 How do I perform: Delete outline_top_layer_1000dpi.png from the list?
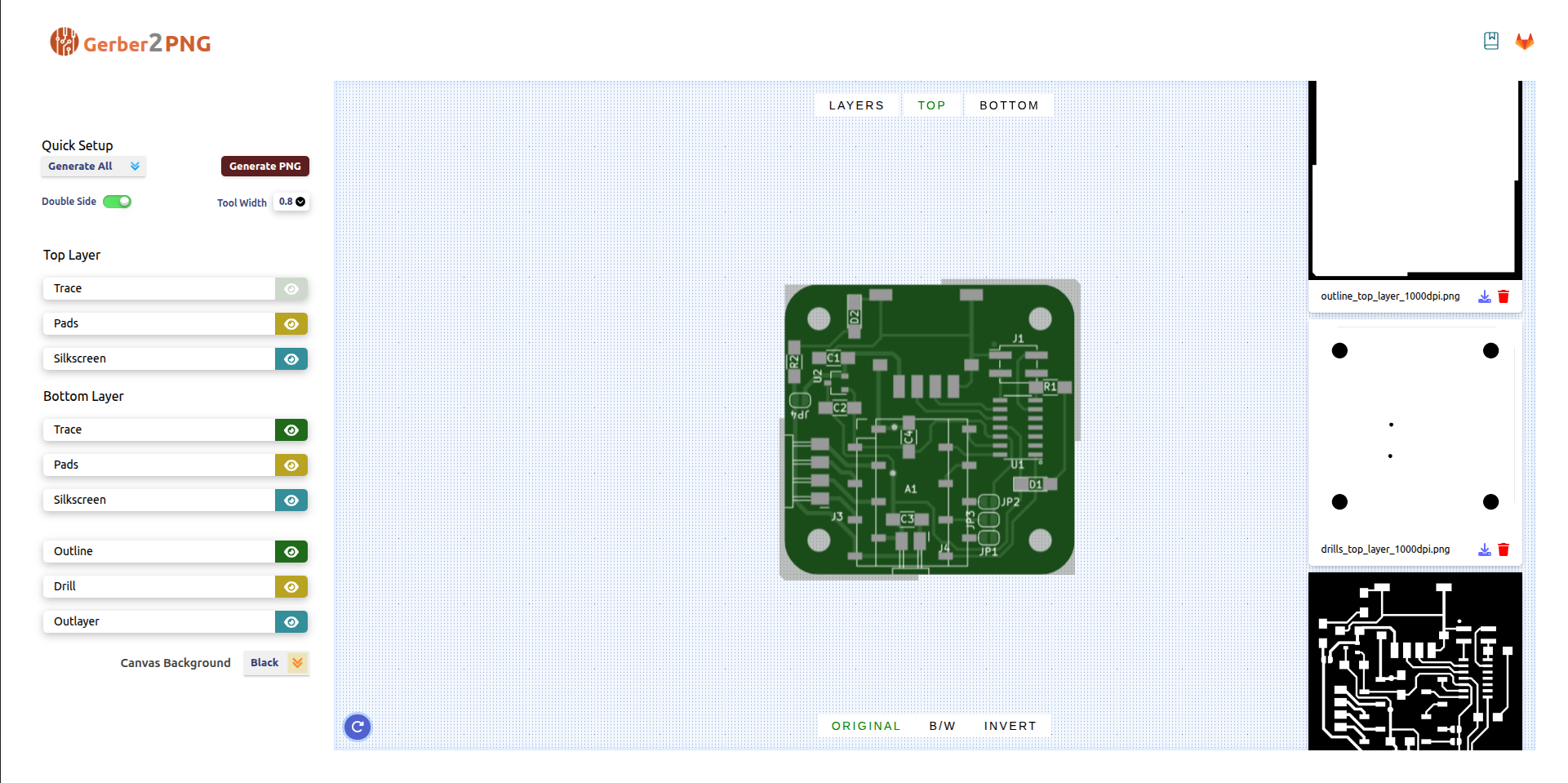[x=1504, y=296]
